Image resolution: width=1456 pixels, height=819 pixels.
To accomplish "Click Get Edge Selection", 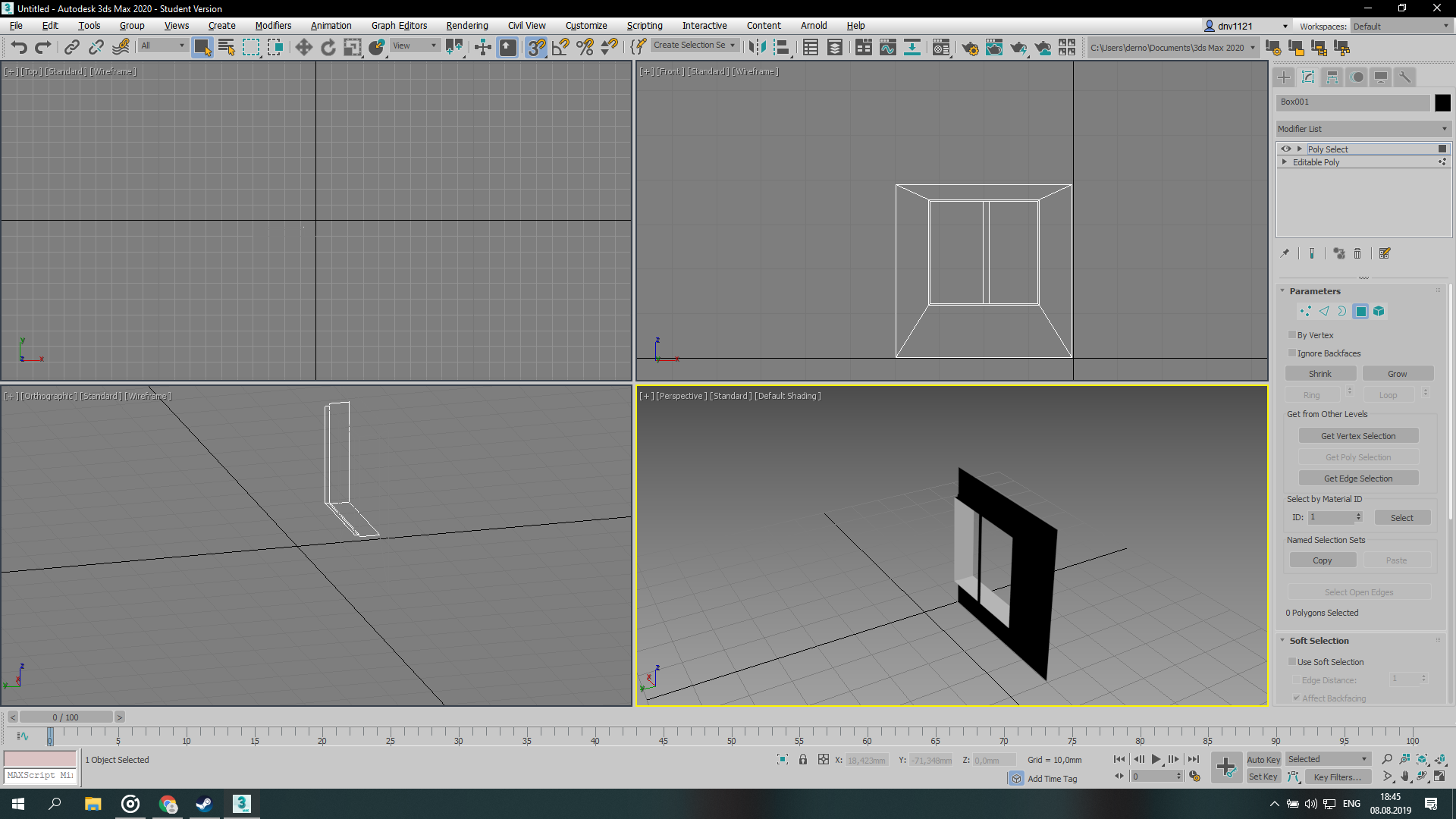I will (1358, 479).
